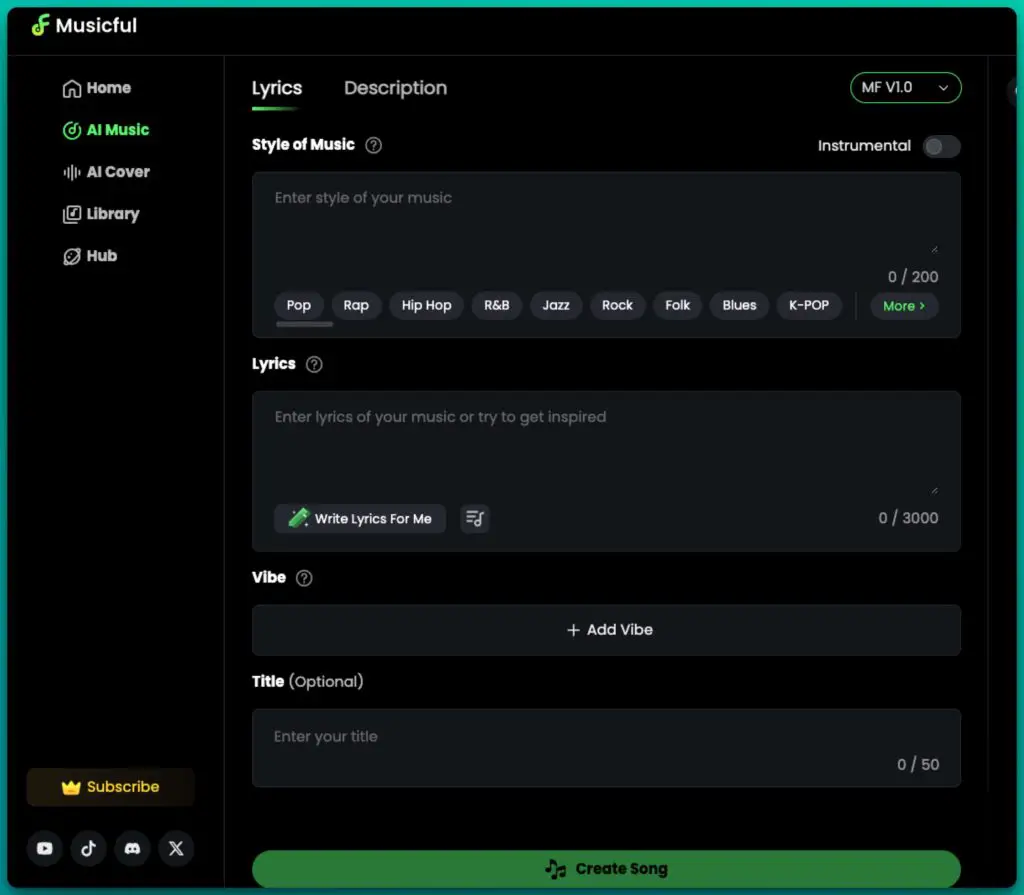Click the help icon beside Lyrics heading
This screenshot has height=895, width=1024.
pyautogui.click(x=314, y=365)
